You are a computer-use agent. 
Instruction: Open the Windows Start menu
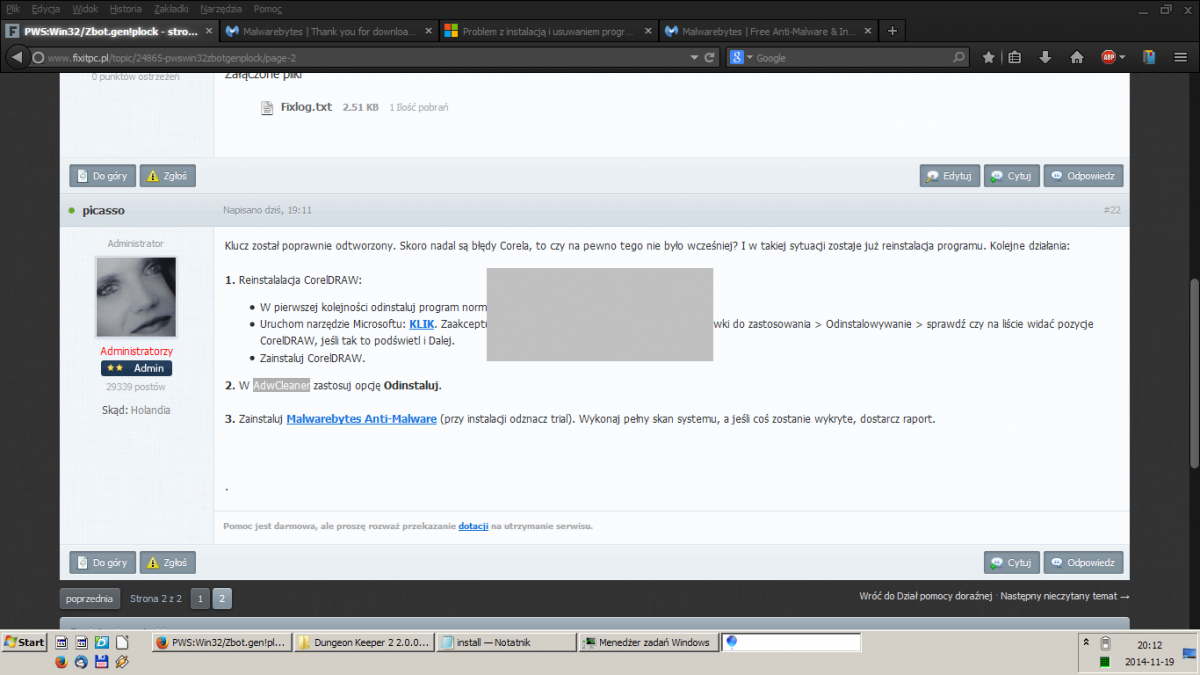[25, 642]
